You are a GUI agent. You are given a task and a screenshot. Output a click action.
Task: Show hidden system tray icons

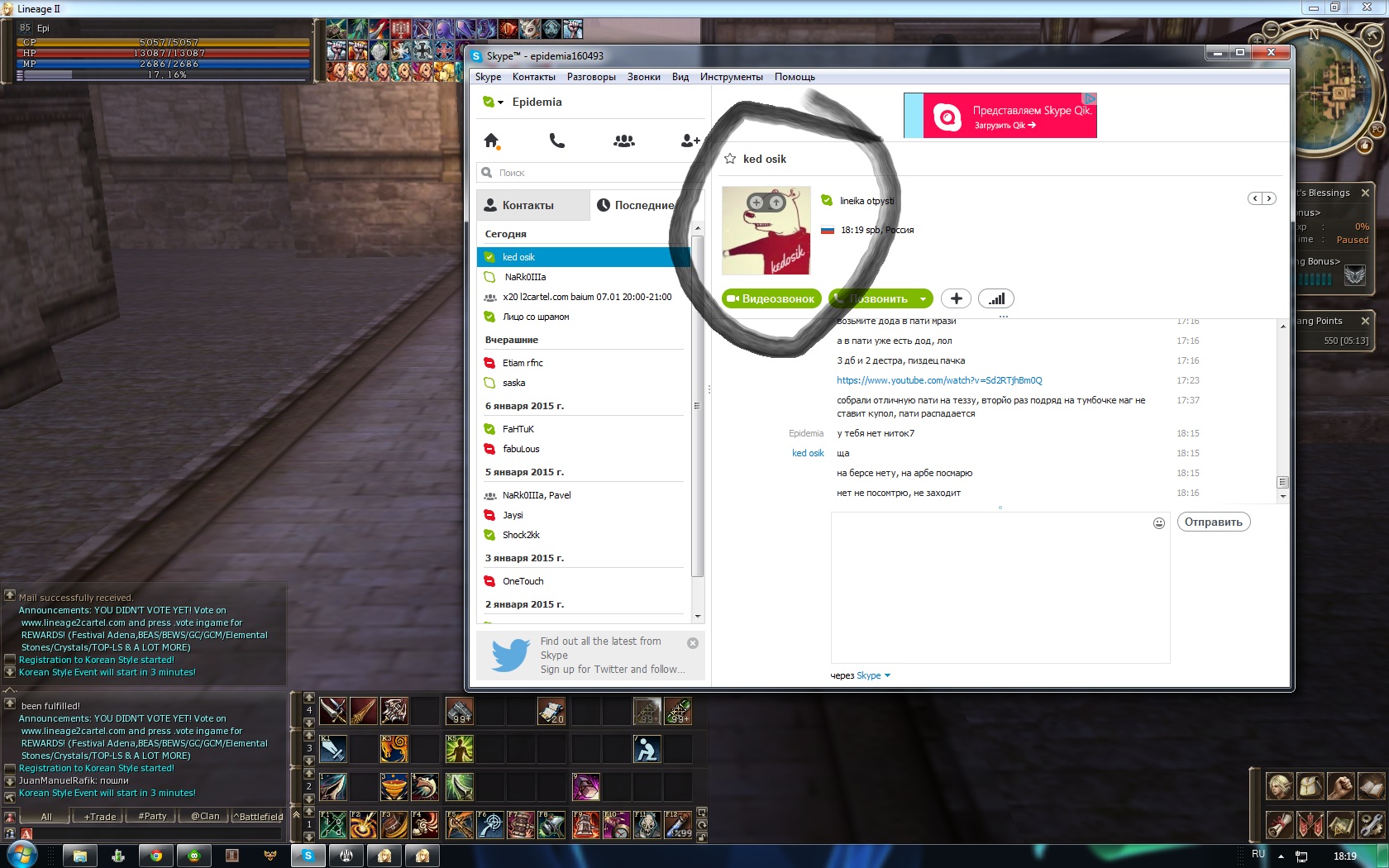(1281, 856)
